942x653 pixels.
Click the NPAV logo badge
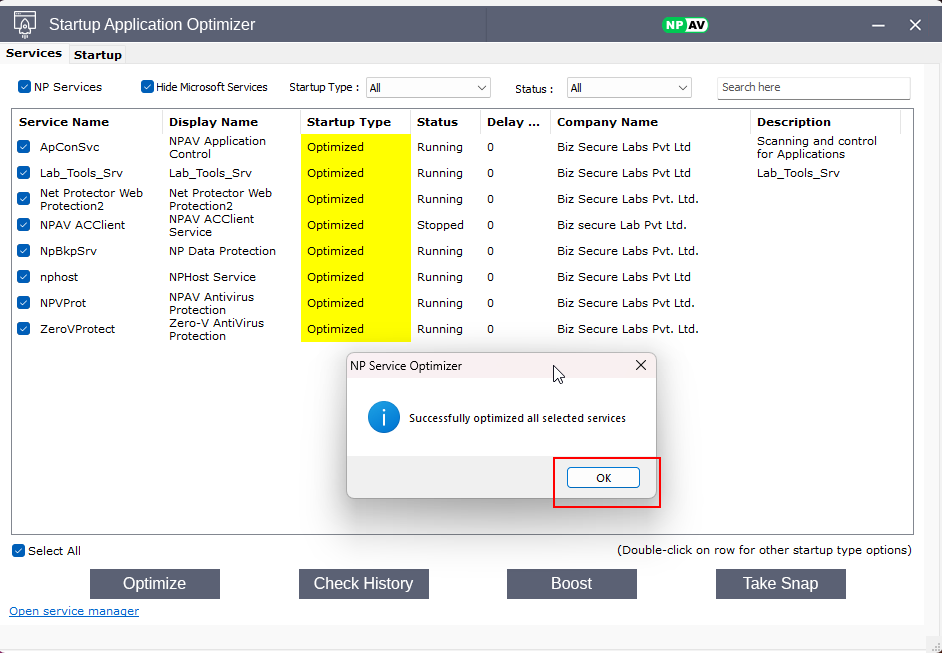tap(685, 25)
